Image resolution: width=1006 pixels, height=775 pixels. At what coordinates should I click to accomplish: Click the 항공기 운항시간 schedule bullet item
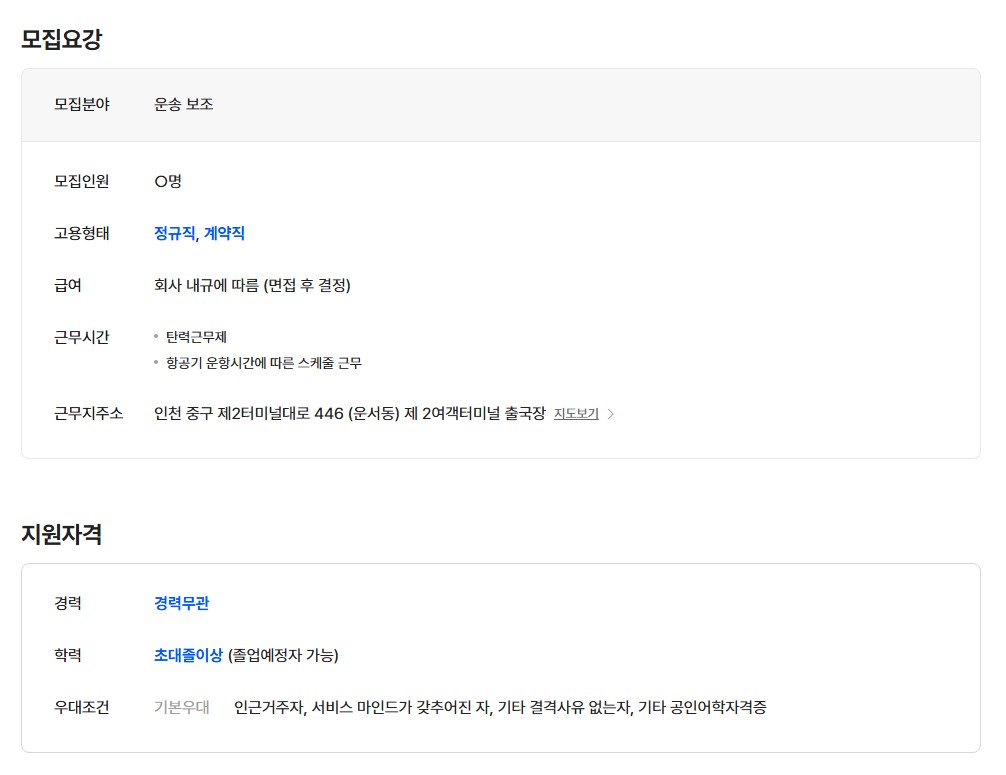pos(263,364)
